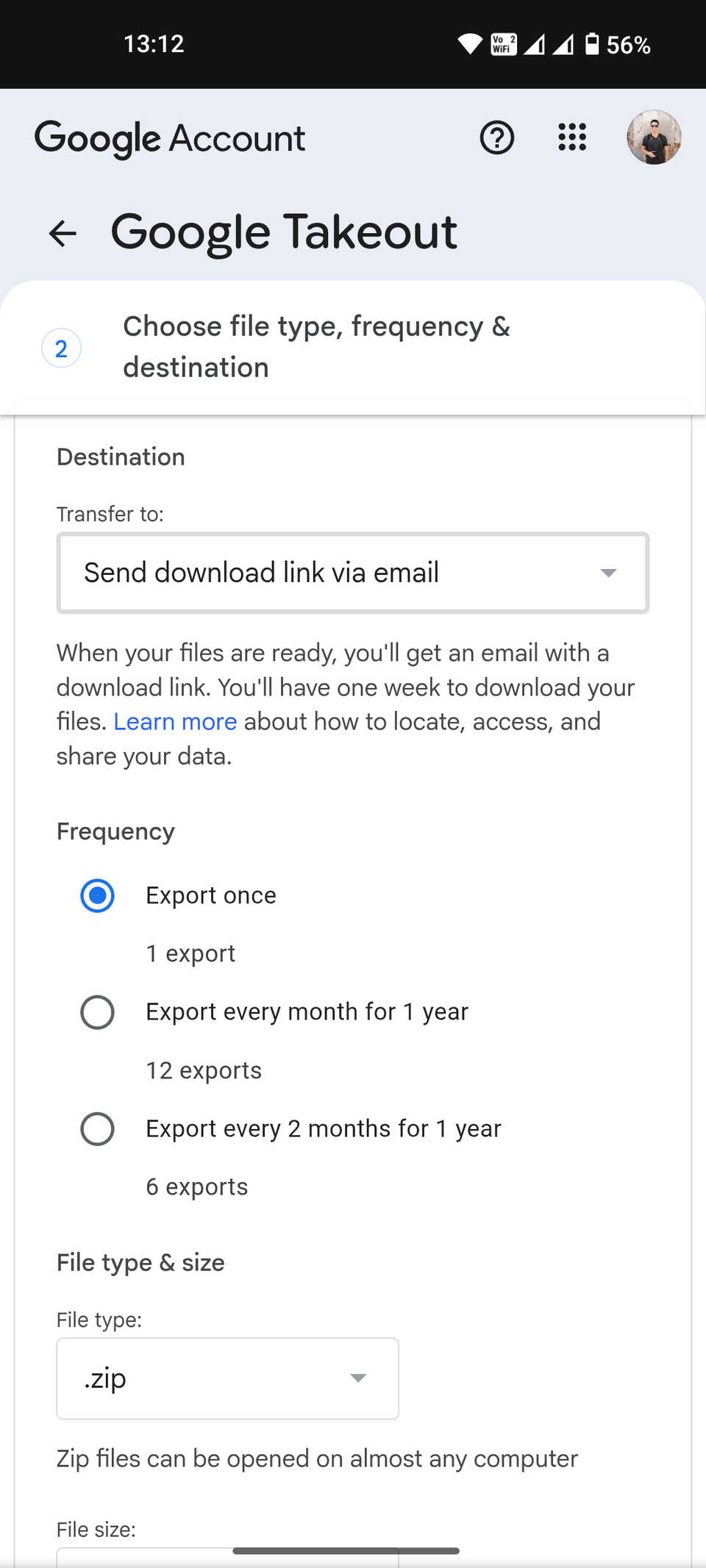Tap the bottom navigation gesture handle
This screenshot has width=706, height=1568.
click(346, 1550)
